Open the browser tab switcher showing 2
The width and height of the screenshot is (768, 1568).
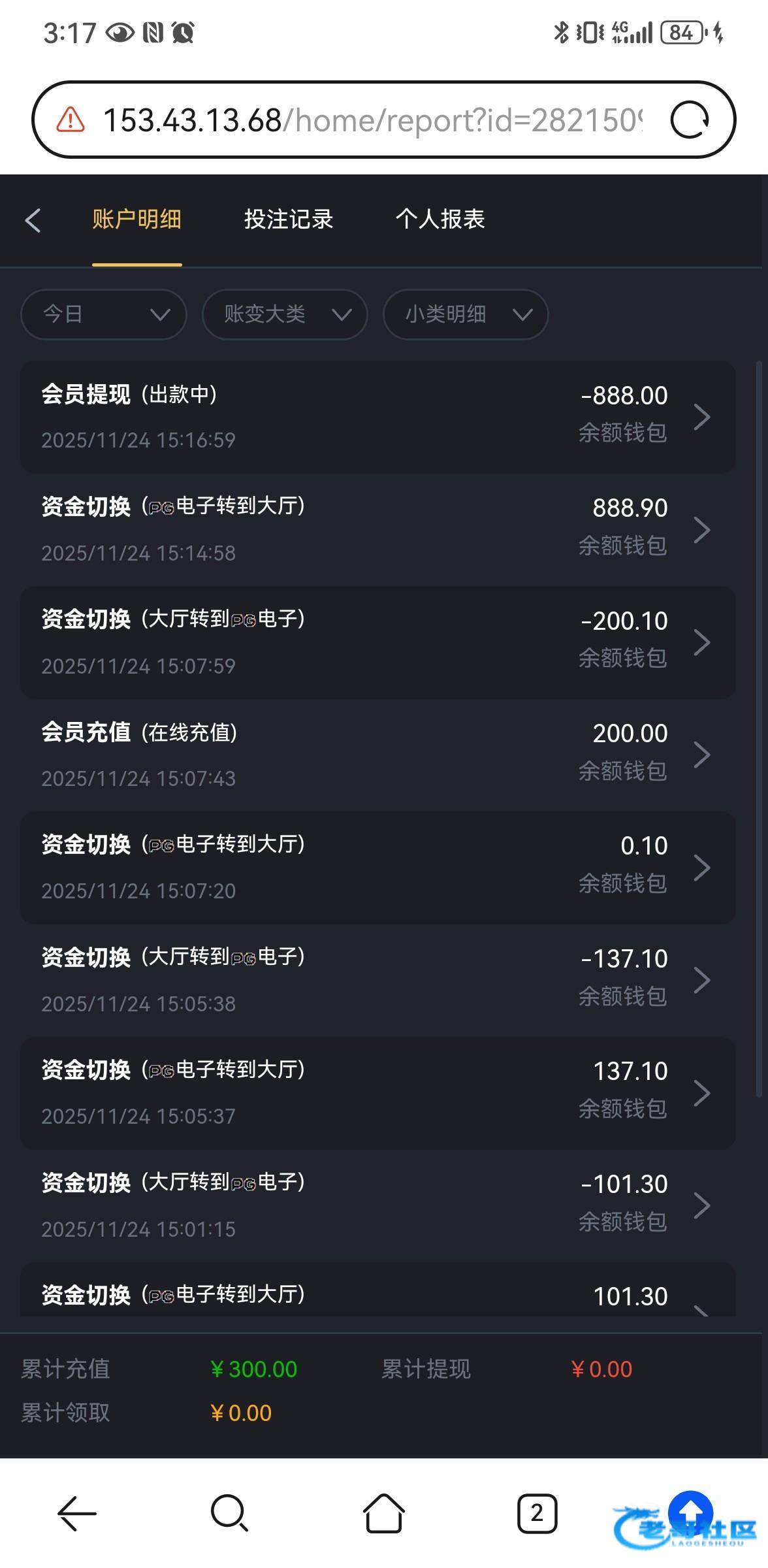pos(537,1514)
